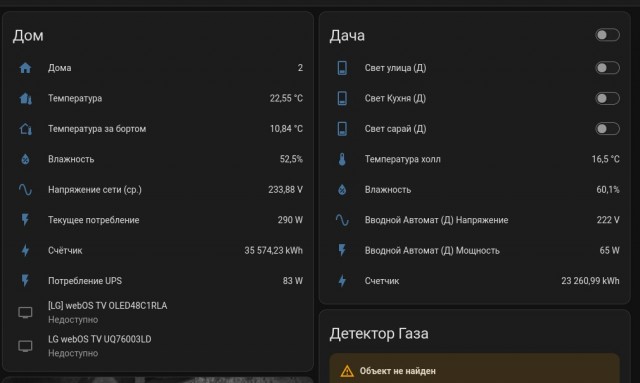Click the bolt icon beside Текущее потребление
Viewport: 640px width, 383px height.
[25, 220]
